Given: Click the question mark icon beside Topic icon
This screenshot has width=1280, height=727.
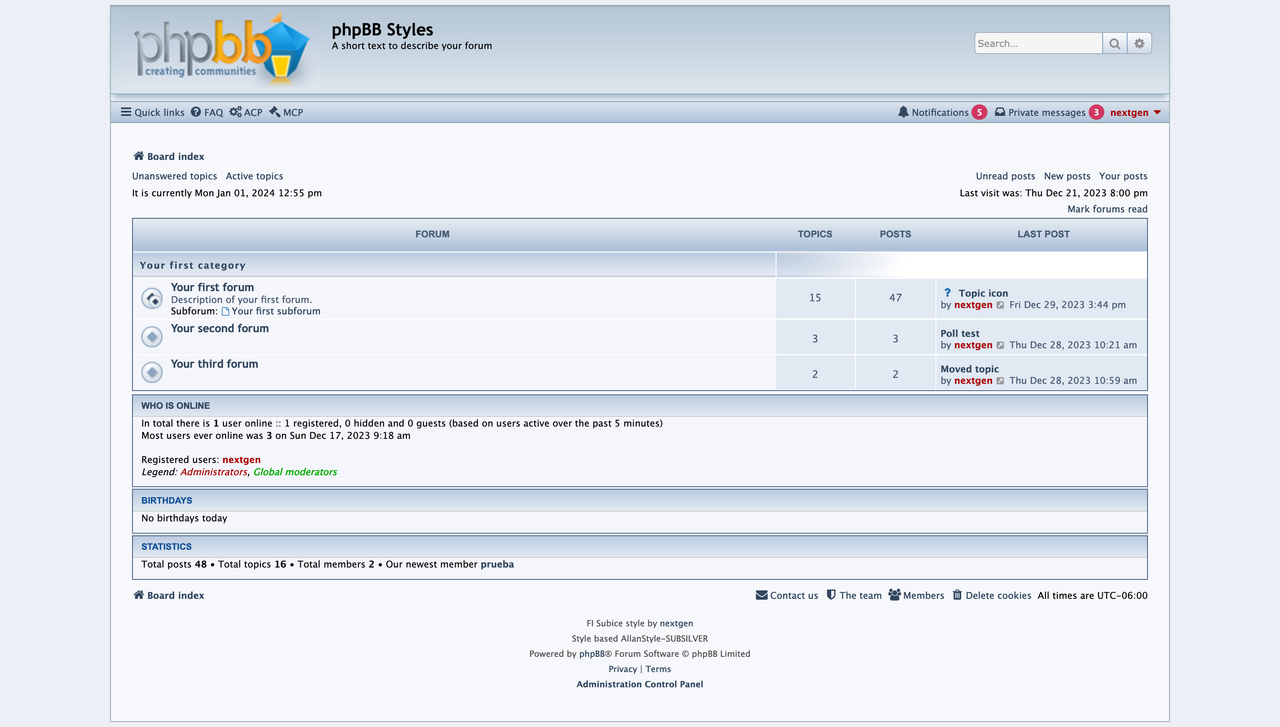Looking at the screenshot, I should coord(946,293).
